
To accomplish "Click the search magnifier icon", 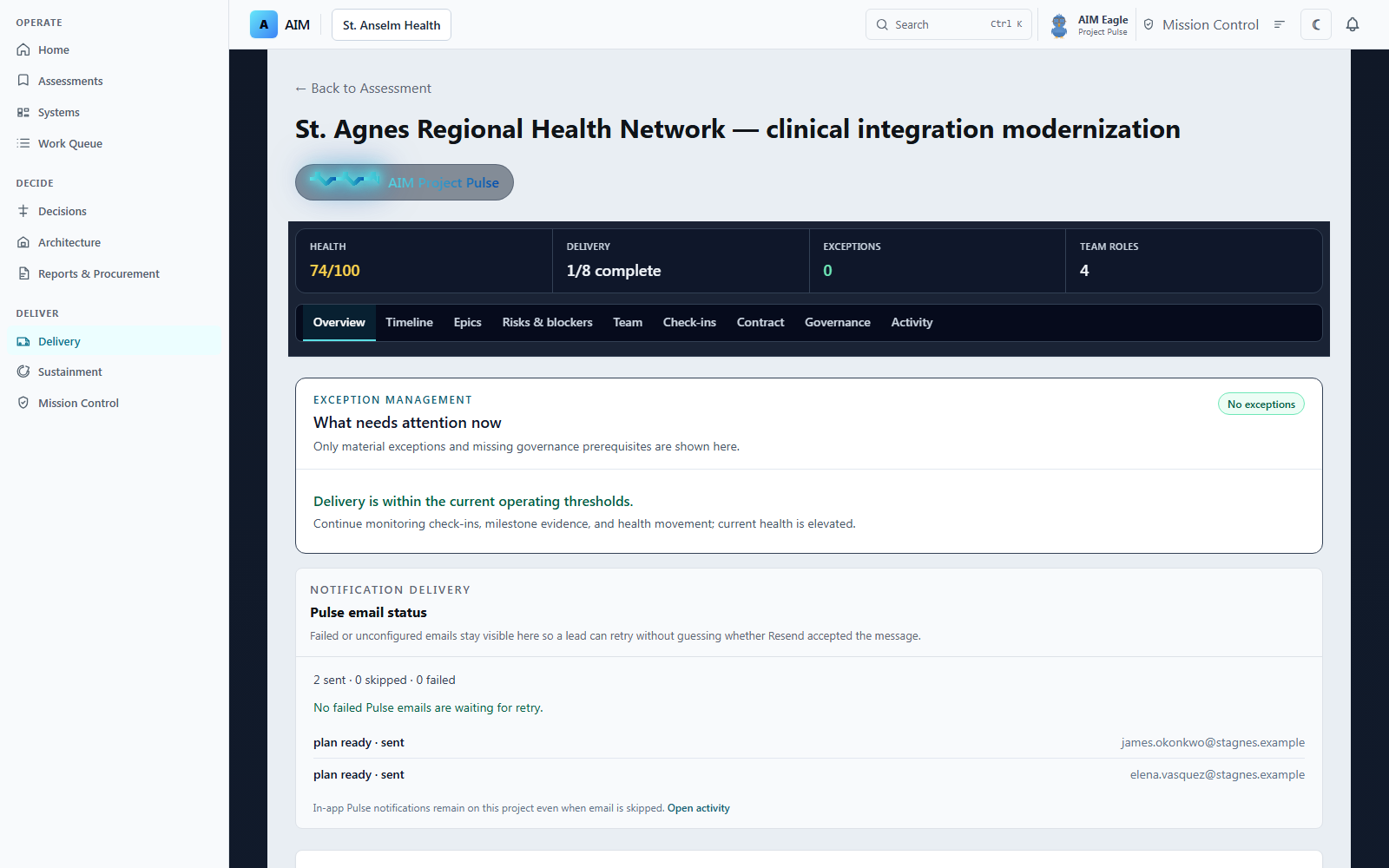I will point(882,24).
